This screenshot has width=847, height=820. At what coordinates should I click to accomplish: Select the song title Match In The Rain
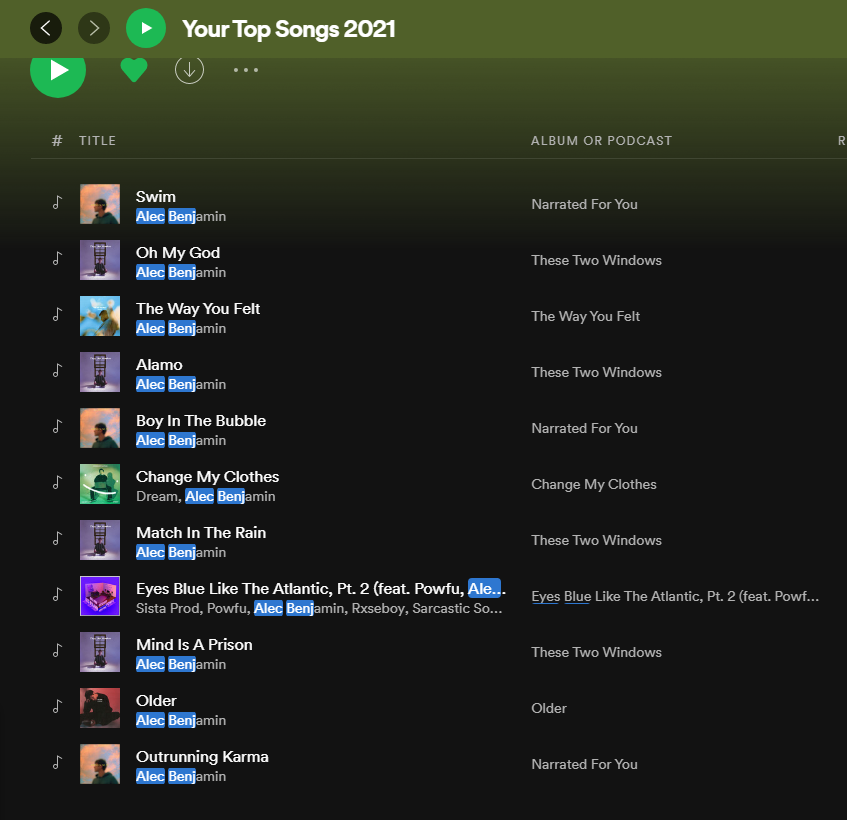[201, 533]
